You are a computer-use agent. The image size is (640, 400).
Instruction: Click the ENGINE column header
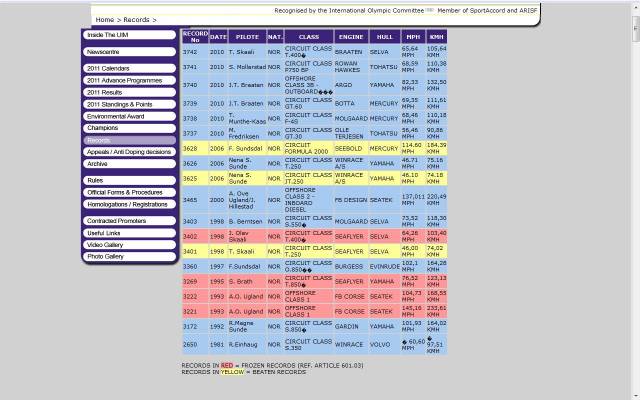click(x=351, y=37)
